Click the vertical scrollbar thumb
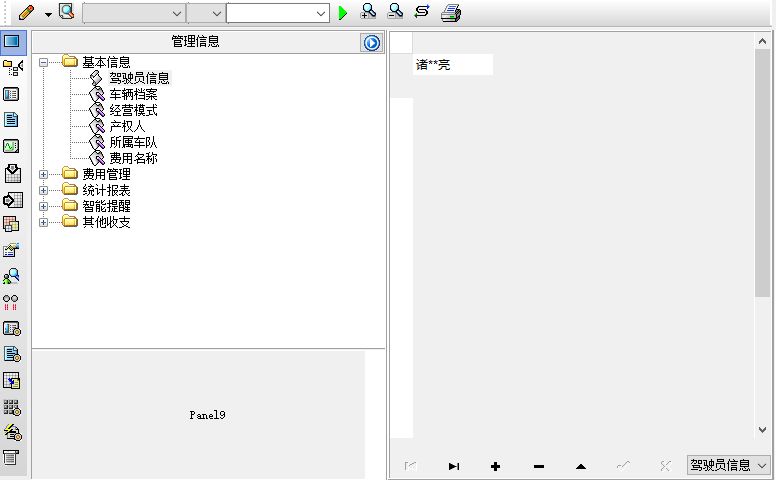The height and width of the screenshot is (480, 776). coord(762,173)
